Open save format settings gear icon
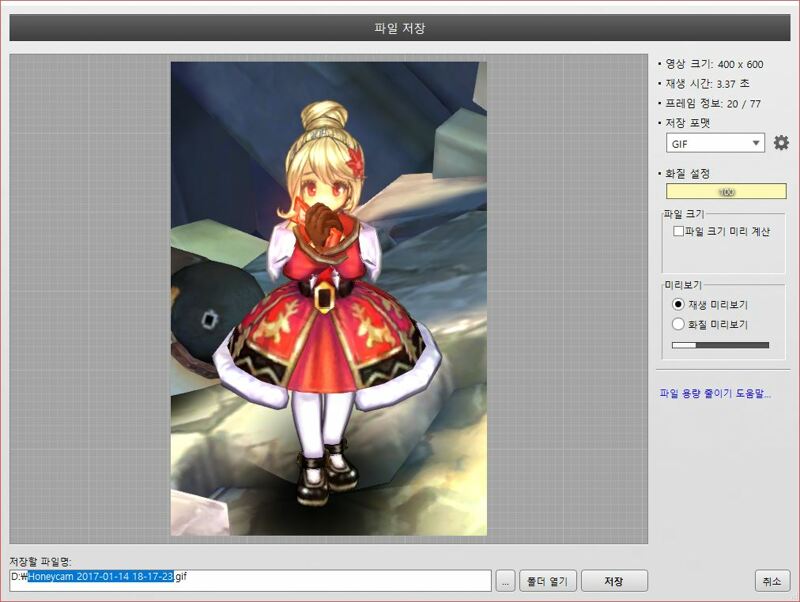This screenshot has width=800, height=602. (781, 143)
